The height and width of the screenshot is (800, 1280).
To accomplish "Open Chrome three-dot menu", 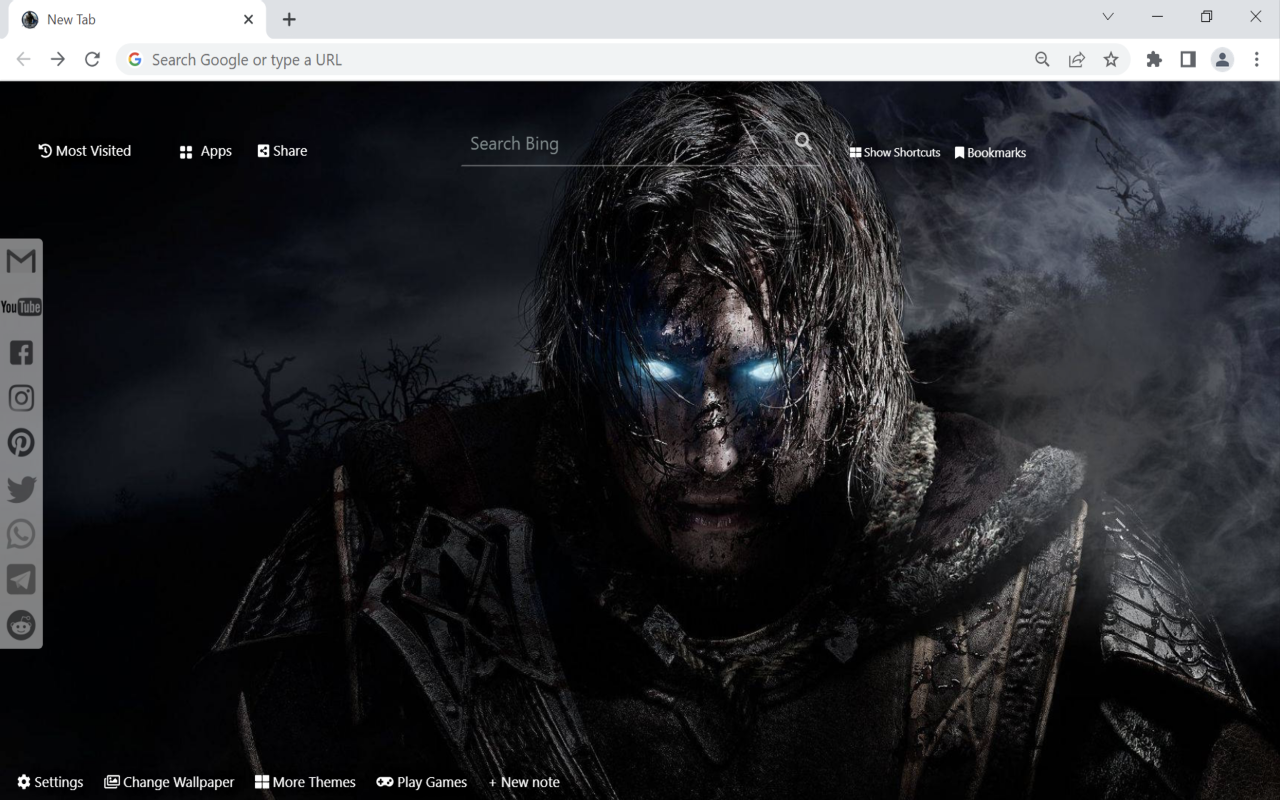I will [1257, 60].
